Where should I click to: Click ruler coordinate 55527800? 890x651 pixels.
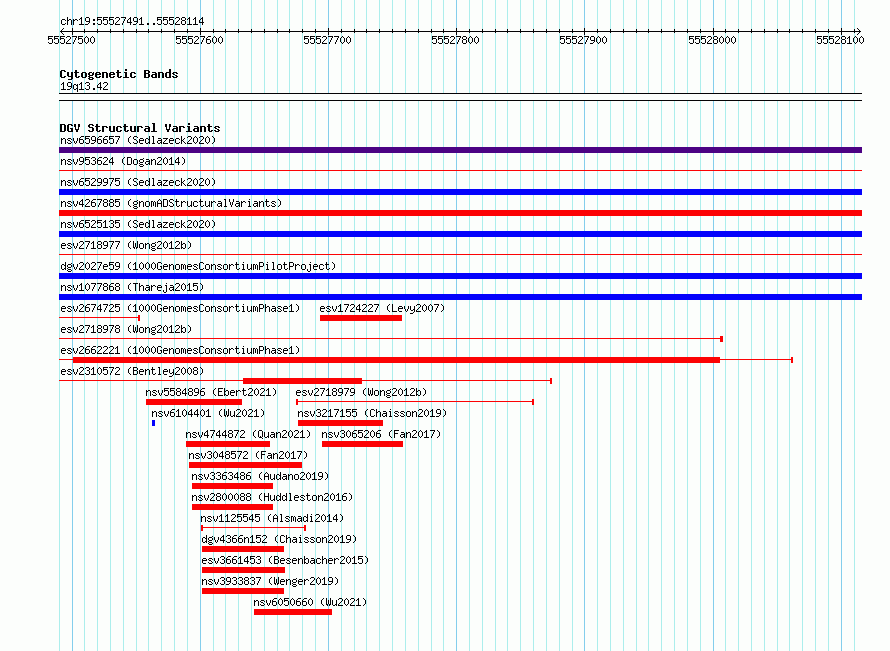tap(455, 40)
